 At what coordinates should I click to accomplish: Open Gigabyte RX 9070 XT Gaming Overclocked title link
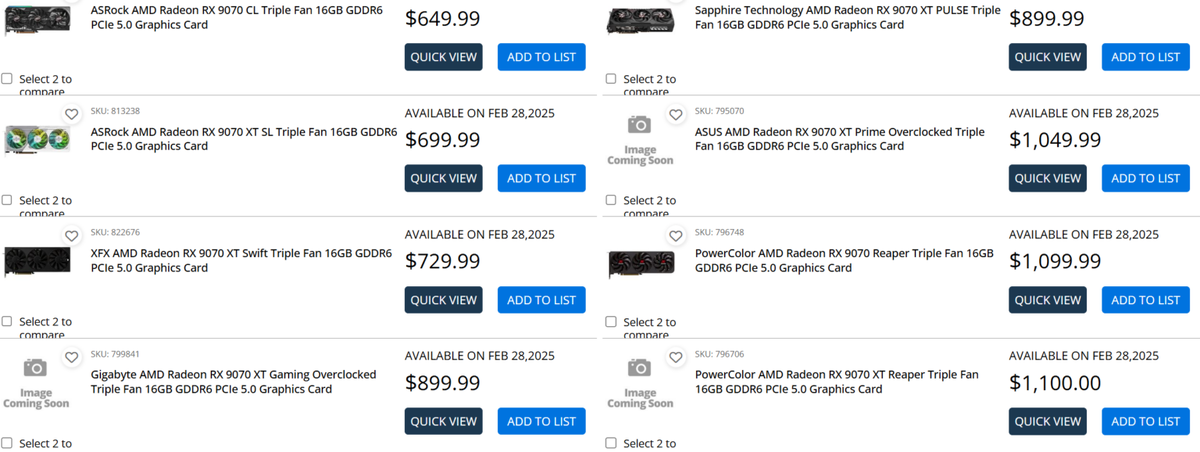tap(233, 382)
